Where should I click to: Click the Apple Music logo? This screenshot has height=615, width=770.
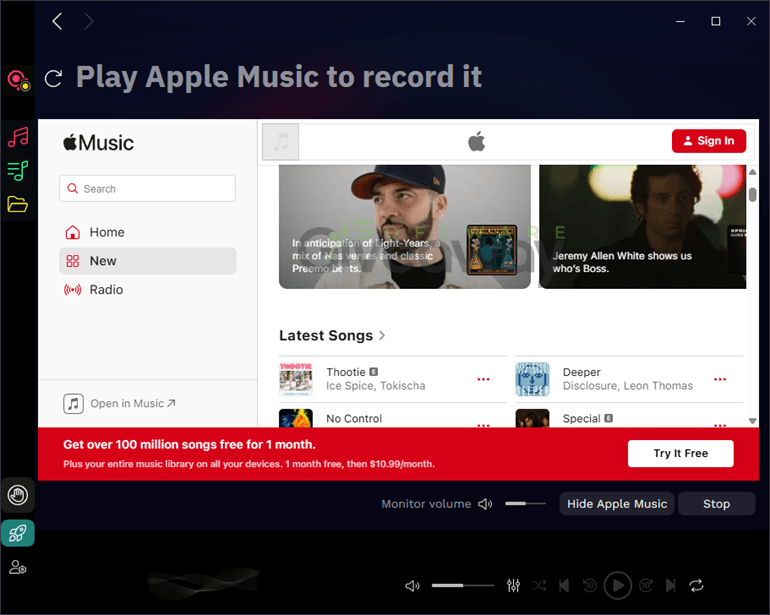(98, 143)
